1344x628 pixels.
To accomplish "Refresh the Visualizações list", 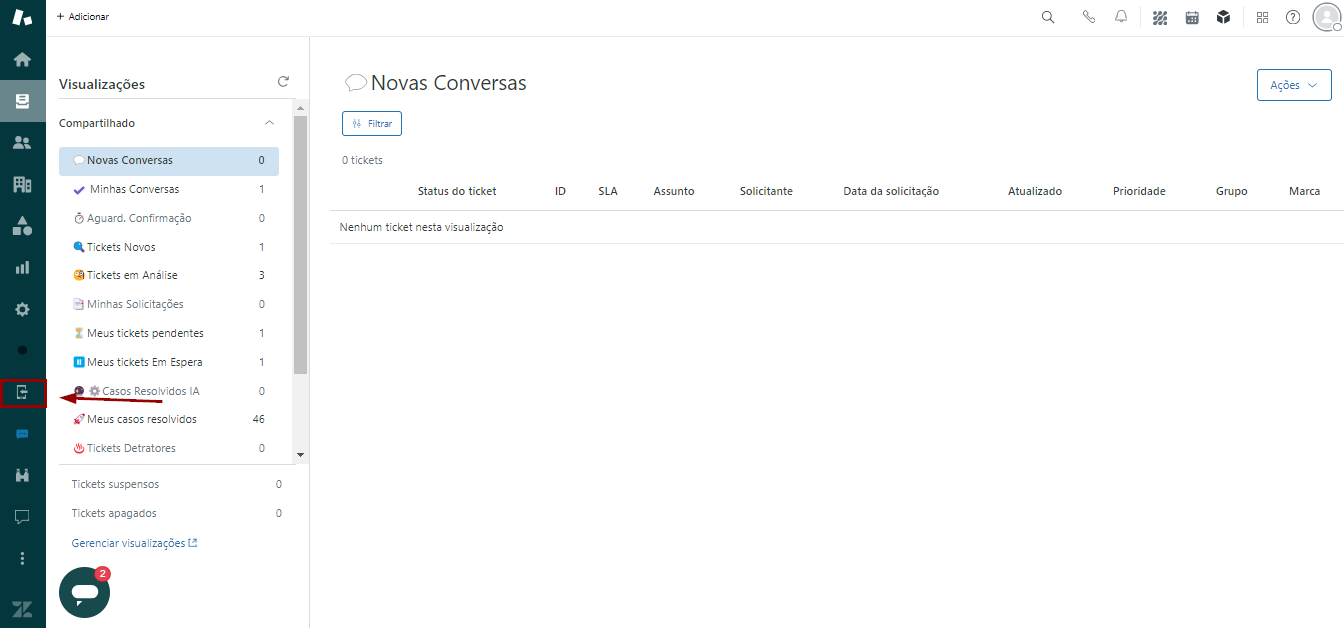I will point(283,82).
